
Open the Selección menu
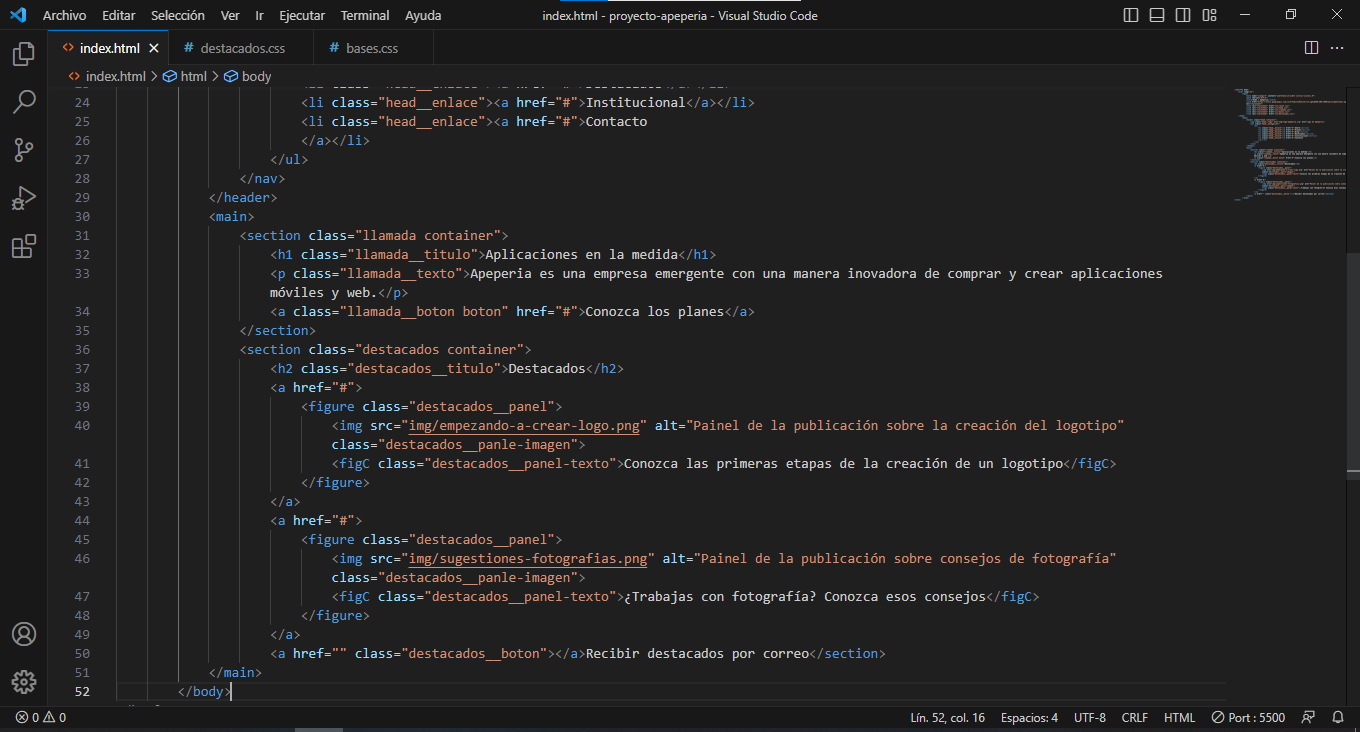tap(178, 15)
